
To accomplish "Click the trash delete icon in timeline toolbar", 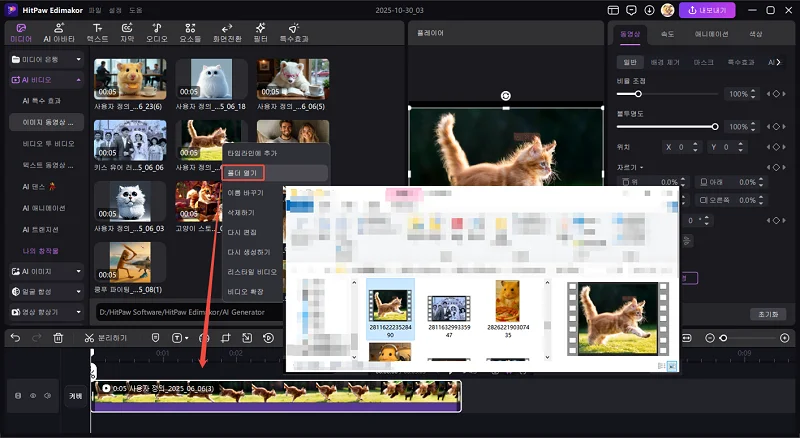I will (x=58, y=338).
